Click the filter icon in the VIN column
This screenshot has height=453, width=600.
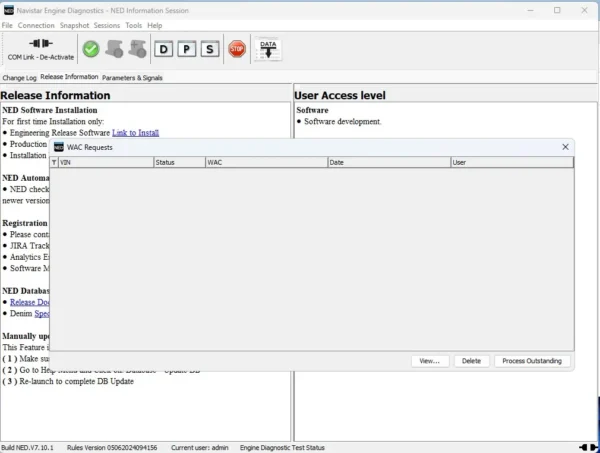click(x=54, y=163)
